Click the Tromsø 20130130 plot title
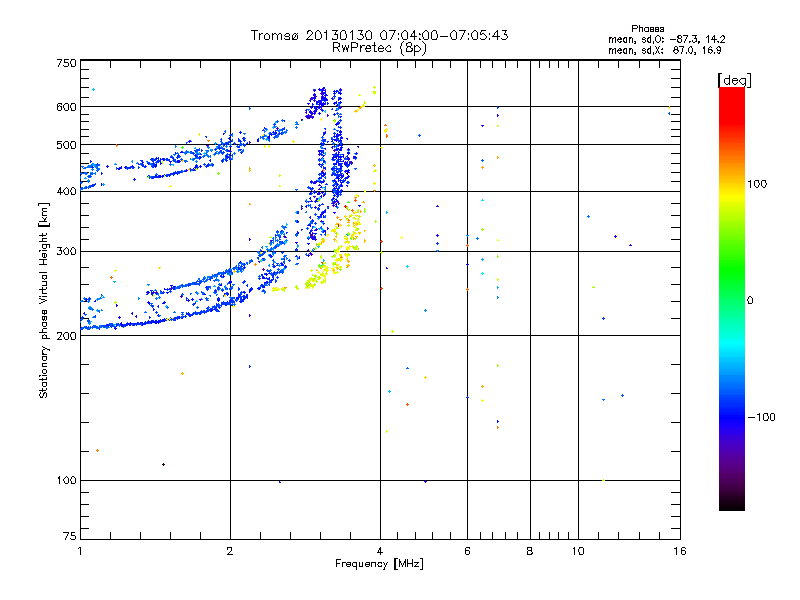Image resolution: width=800 pixels, height=600 pixels. point(379,35)
